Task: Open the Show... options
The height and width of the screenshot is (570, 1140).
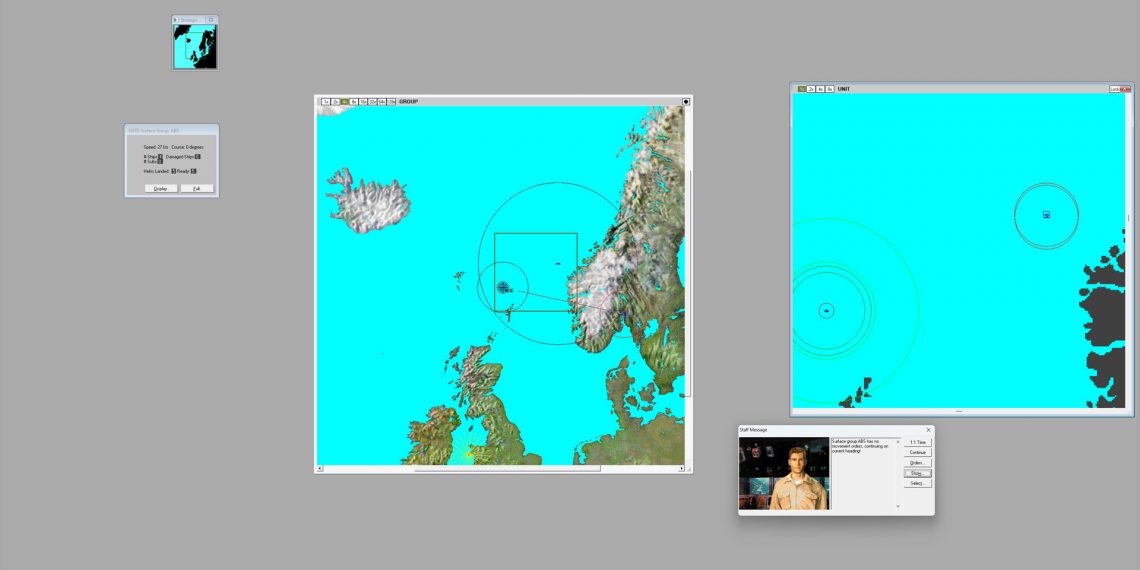Action: pyautogui.click(x=917, y=473)
